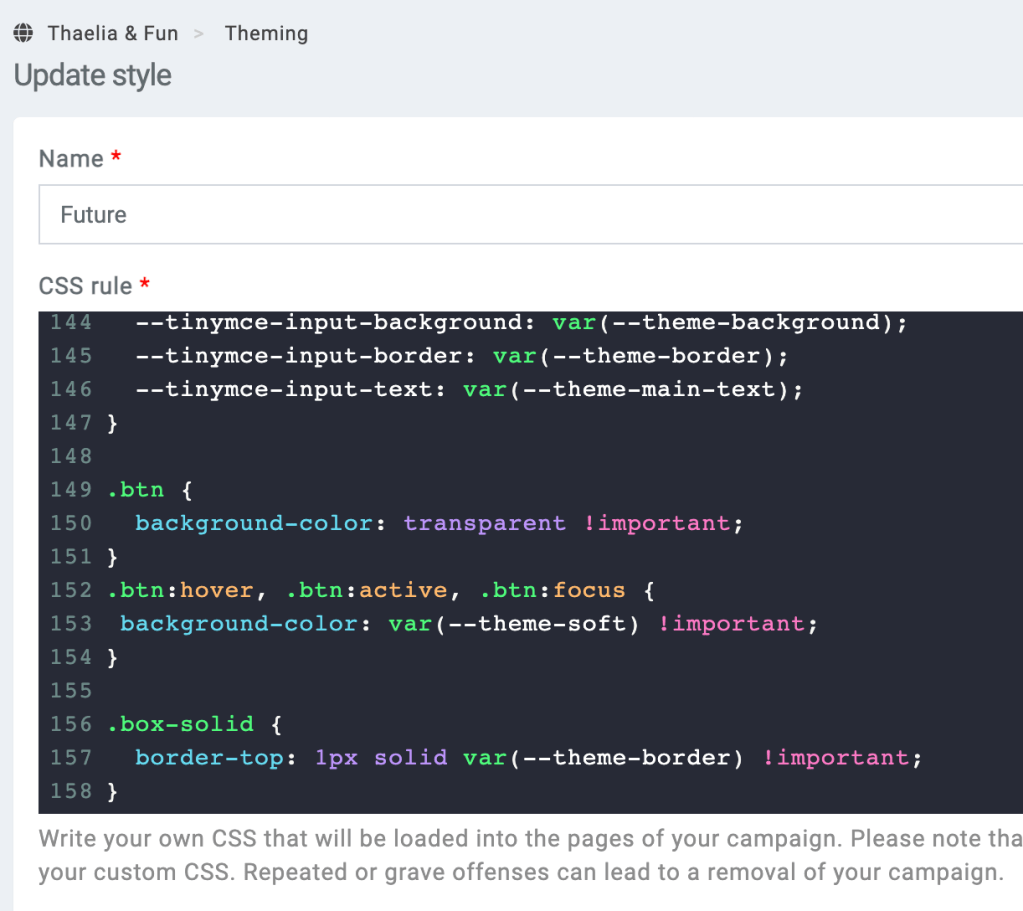Viewport: 1023px width, 911px height.
Task: Click the .box-solid selector on line 156
Action: point(181,724)
